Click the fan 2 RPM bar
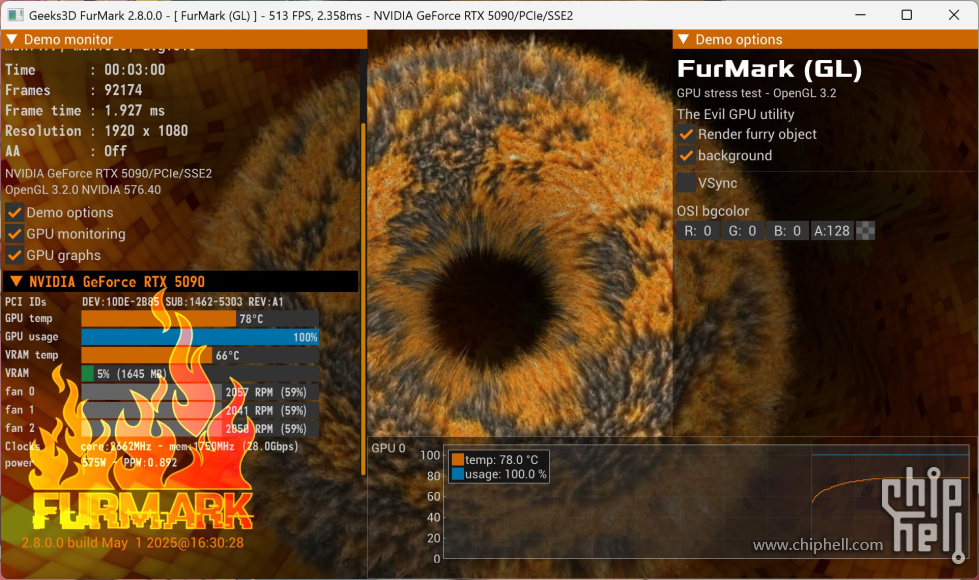Viewport: 979px width, 580px height. point(200,429)
